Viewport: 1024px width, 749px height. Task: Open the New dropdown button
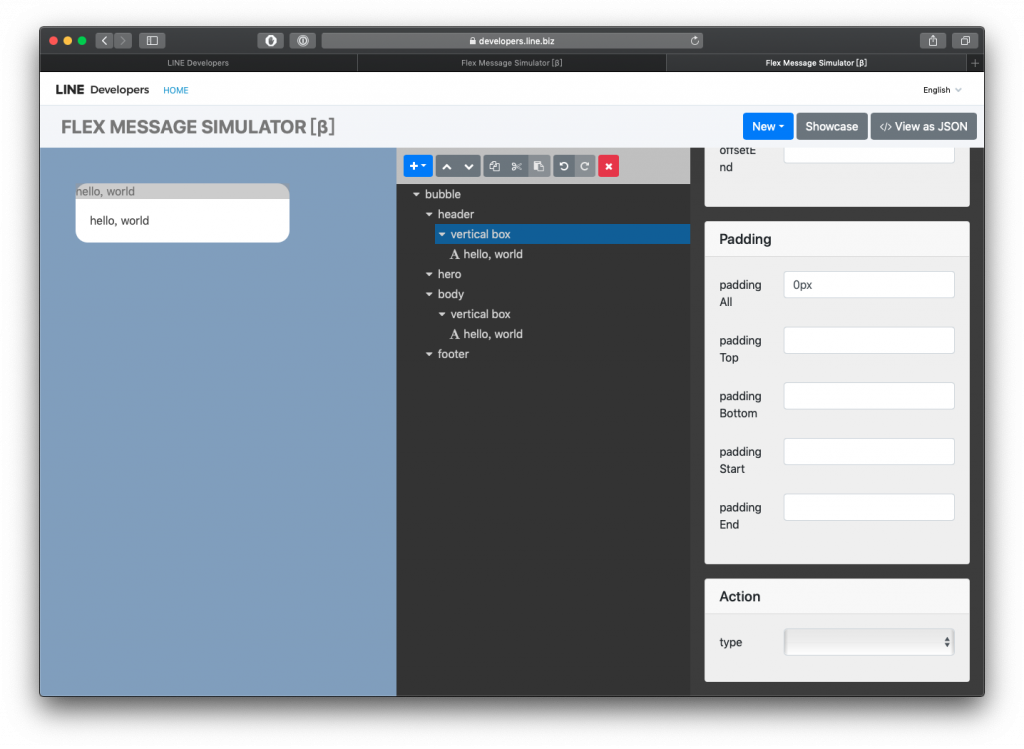(x=768, y=127)
